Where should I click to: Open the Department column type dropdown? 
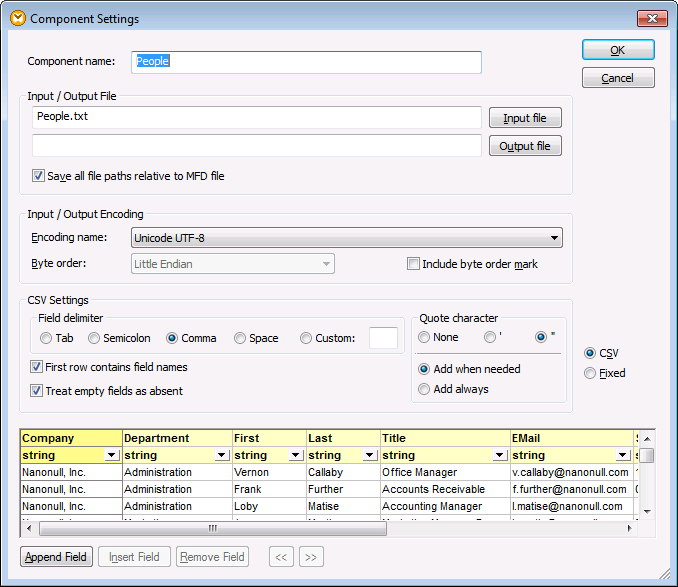pos(223,455)
